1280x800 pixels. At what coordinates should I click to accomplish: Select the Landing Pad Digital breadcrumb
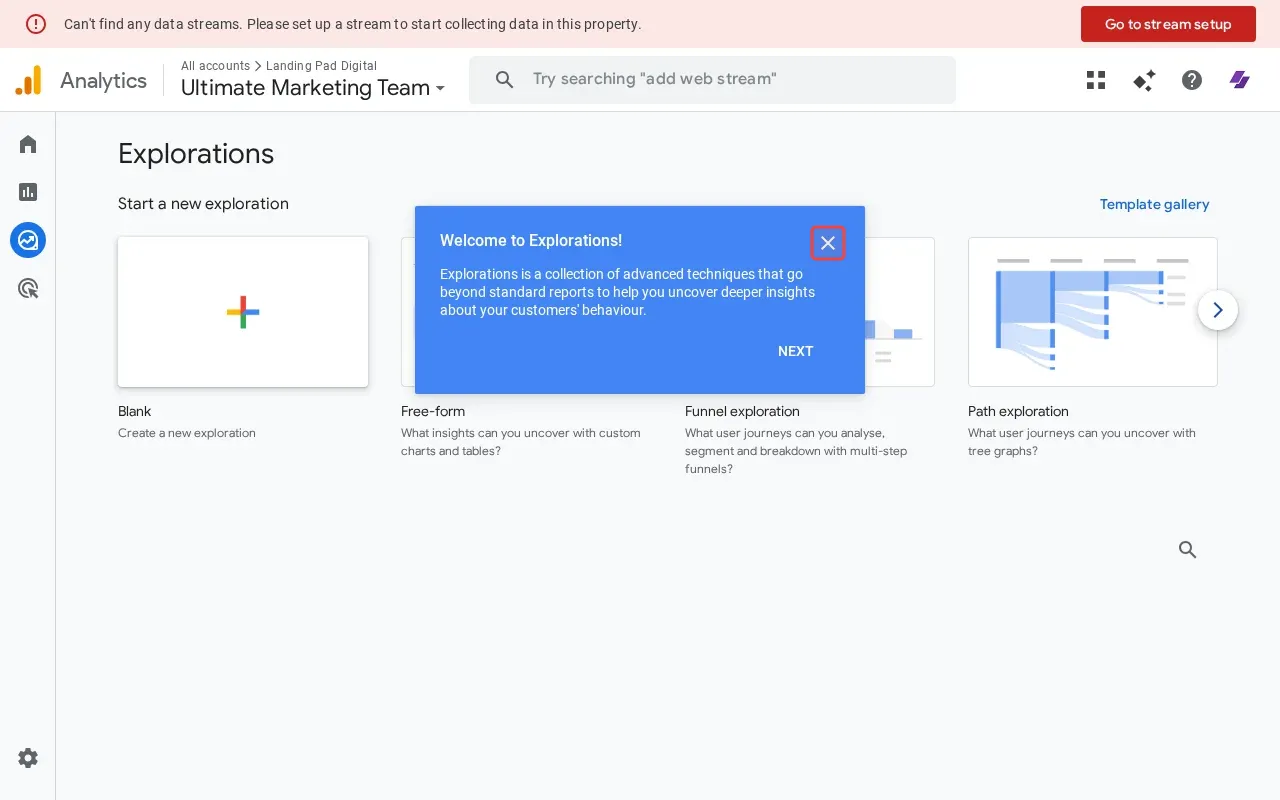322,66
